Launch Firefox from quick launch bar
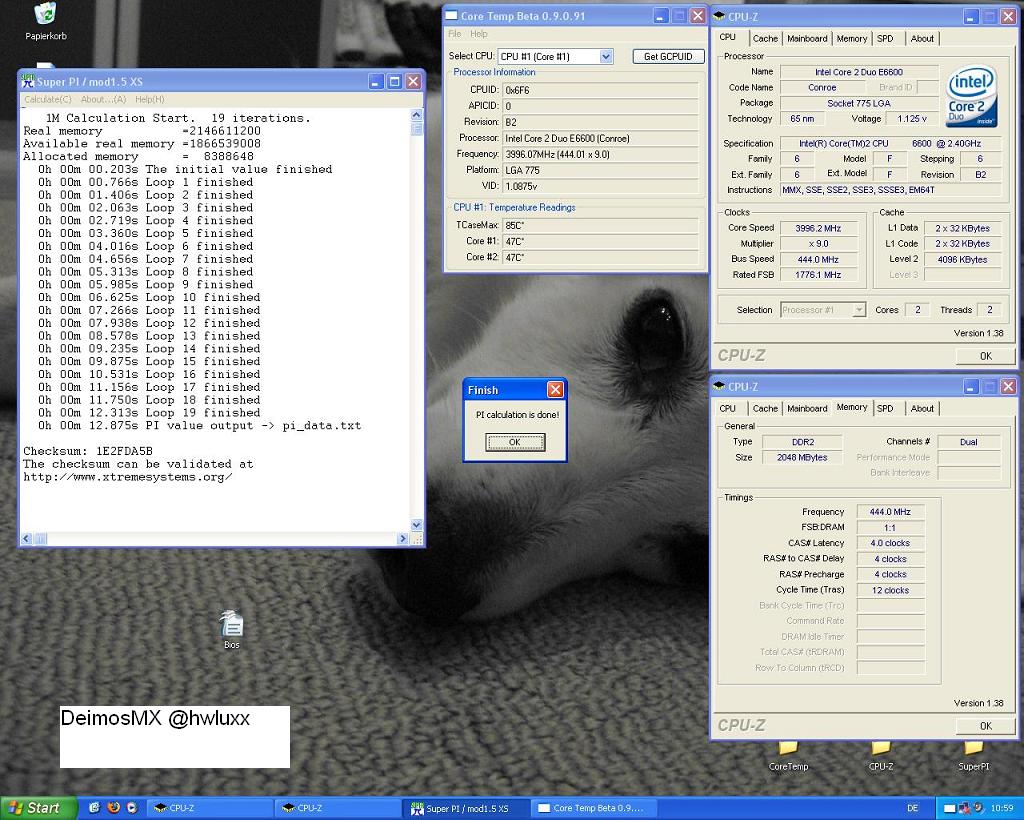Viewport: 1024px width, 820px height. pos(113,808)
